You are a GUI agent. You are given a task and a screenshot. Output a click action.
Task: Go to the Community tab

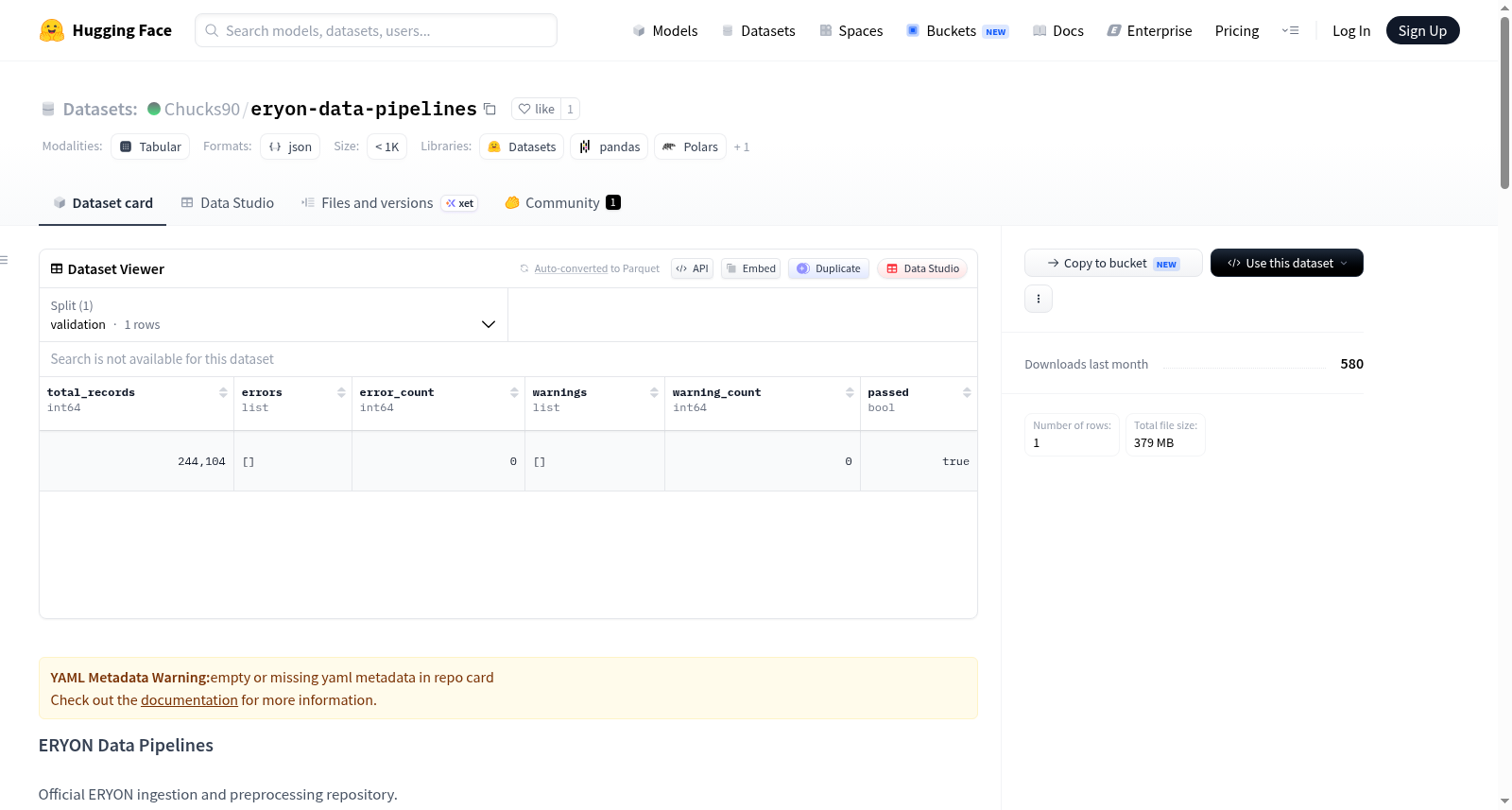coord(562,203)
